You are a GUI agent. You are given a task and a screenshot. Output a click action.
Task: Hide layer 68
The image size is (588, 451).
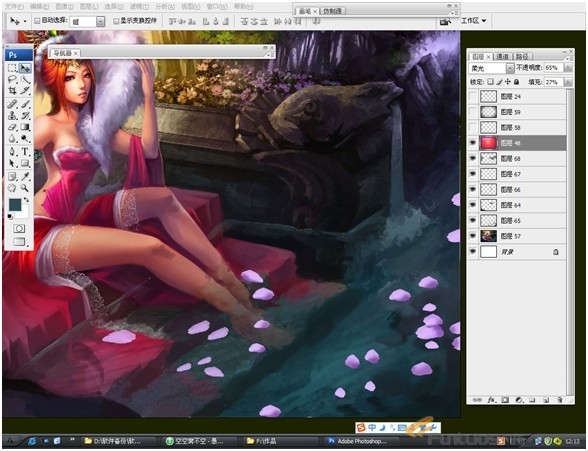point(473,158)
